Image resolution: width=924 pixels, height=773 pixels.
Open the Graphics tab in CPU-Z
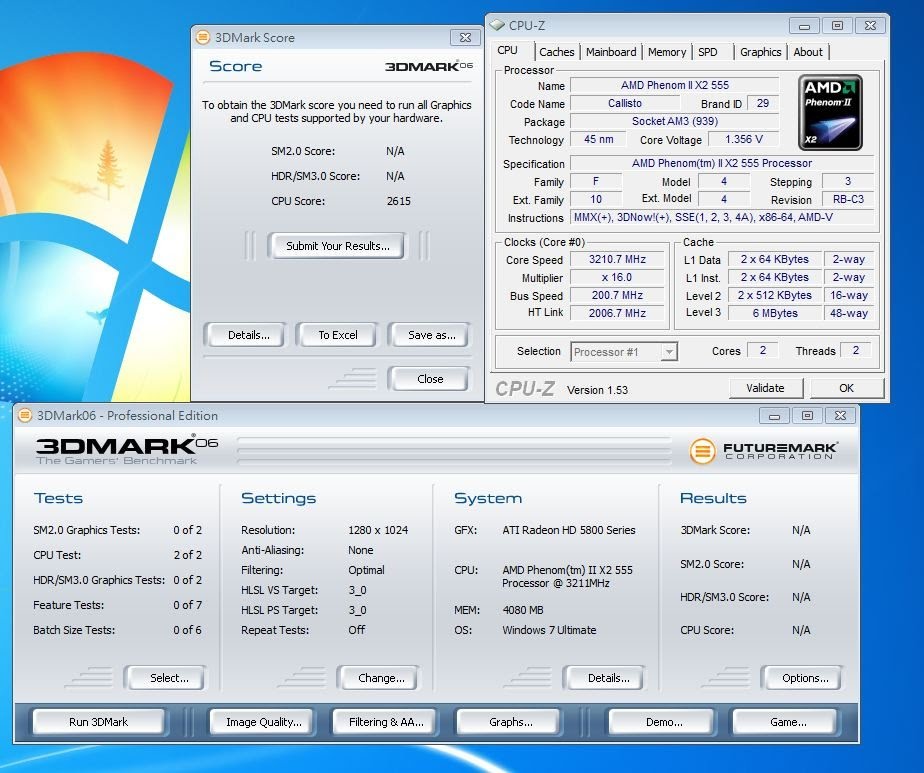tap(760, 52)
